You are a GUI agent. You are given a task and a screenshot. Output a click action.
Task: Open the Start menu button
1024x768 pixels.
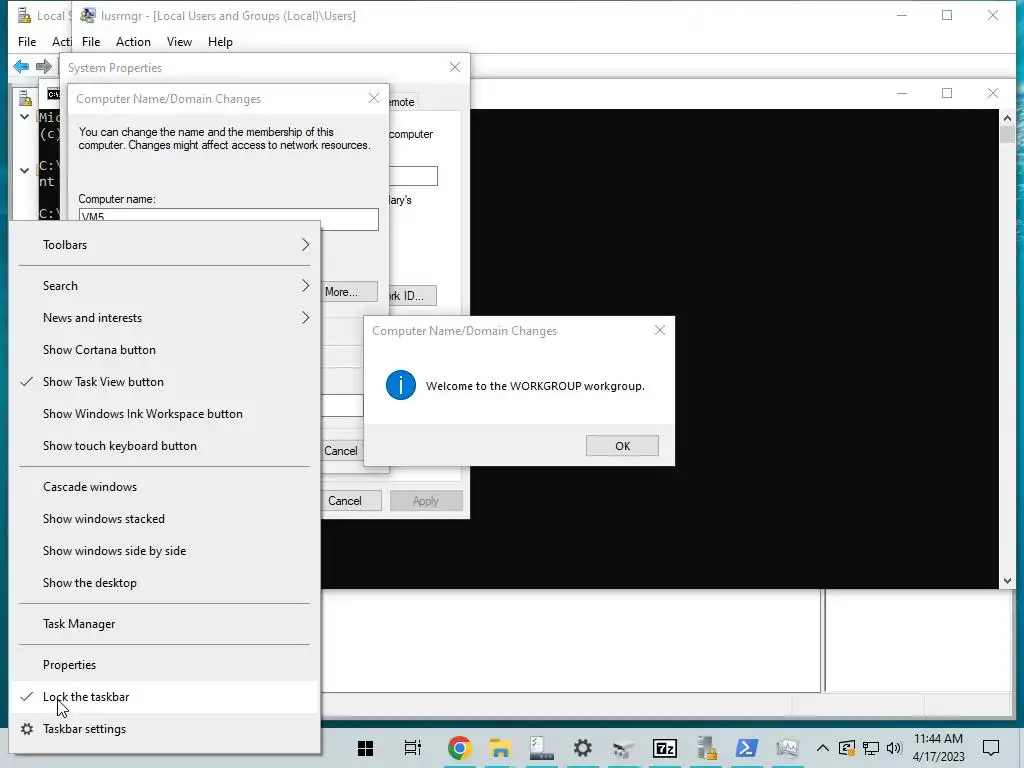(366, 748)
